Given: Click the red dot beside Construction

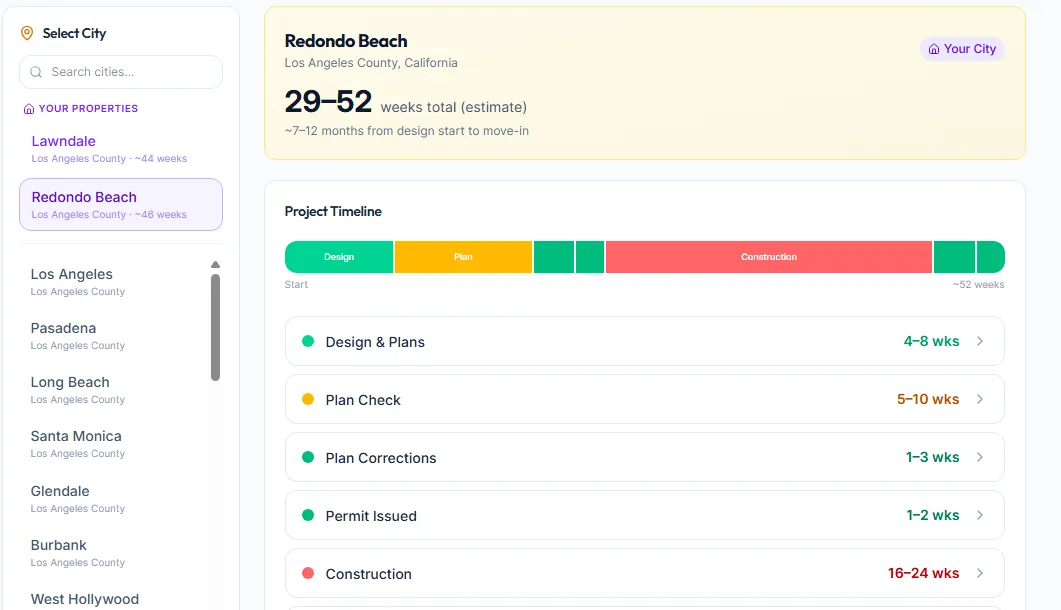Looking at the screenshot, I should 308,573.
